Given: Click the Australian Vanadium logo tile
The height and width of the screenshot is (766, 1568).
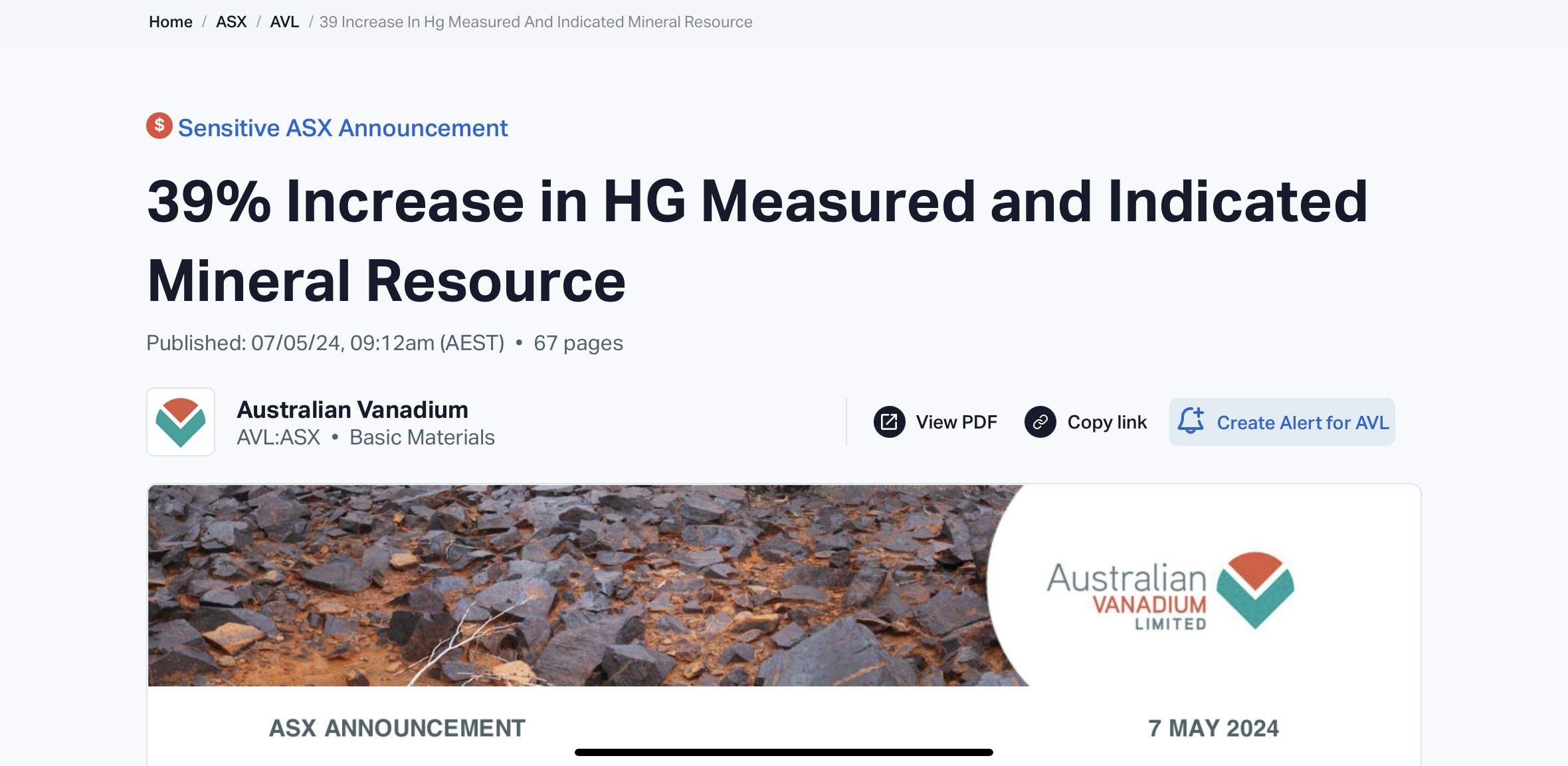Looking at the screenshot, I should 181,422.
